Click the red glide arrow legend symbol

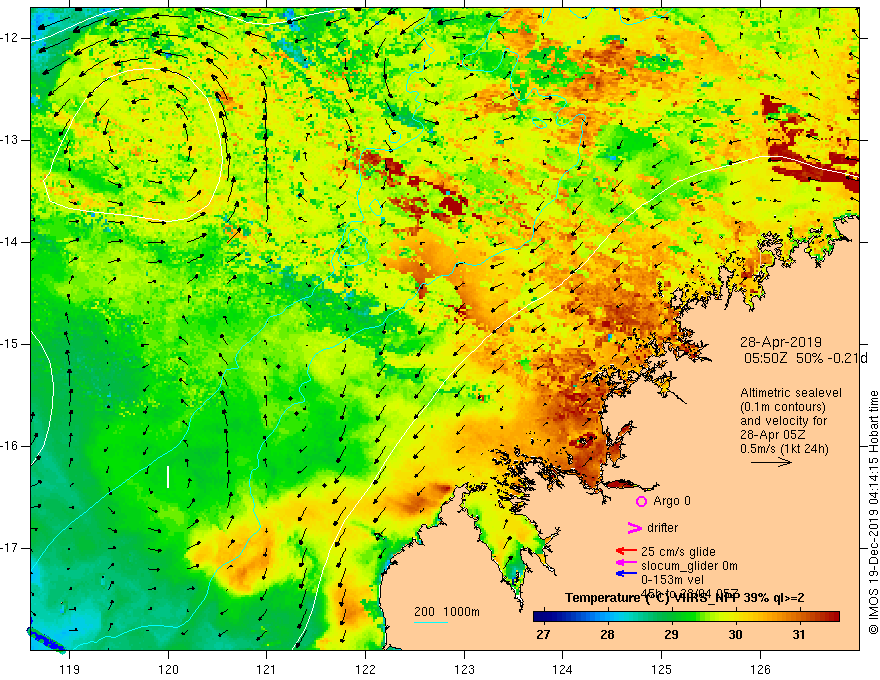pyautogui.click(x=626, y=552)
